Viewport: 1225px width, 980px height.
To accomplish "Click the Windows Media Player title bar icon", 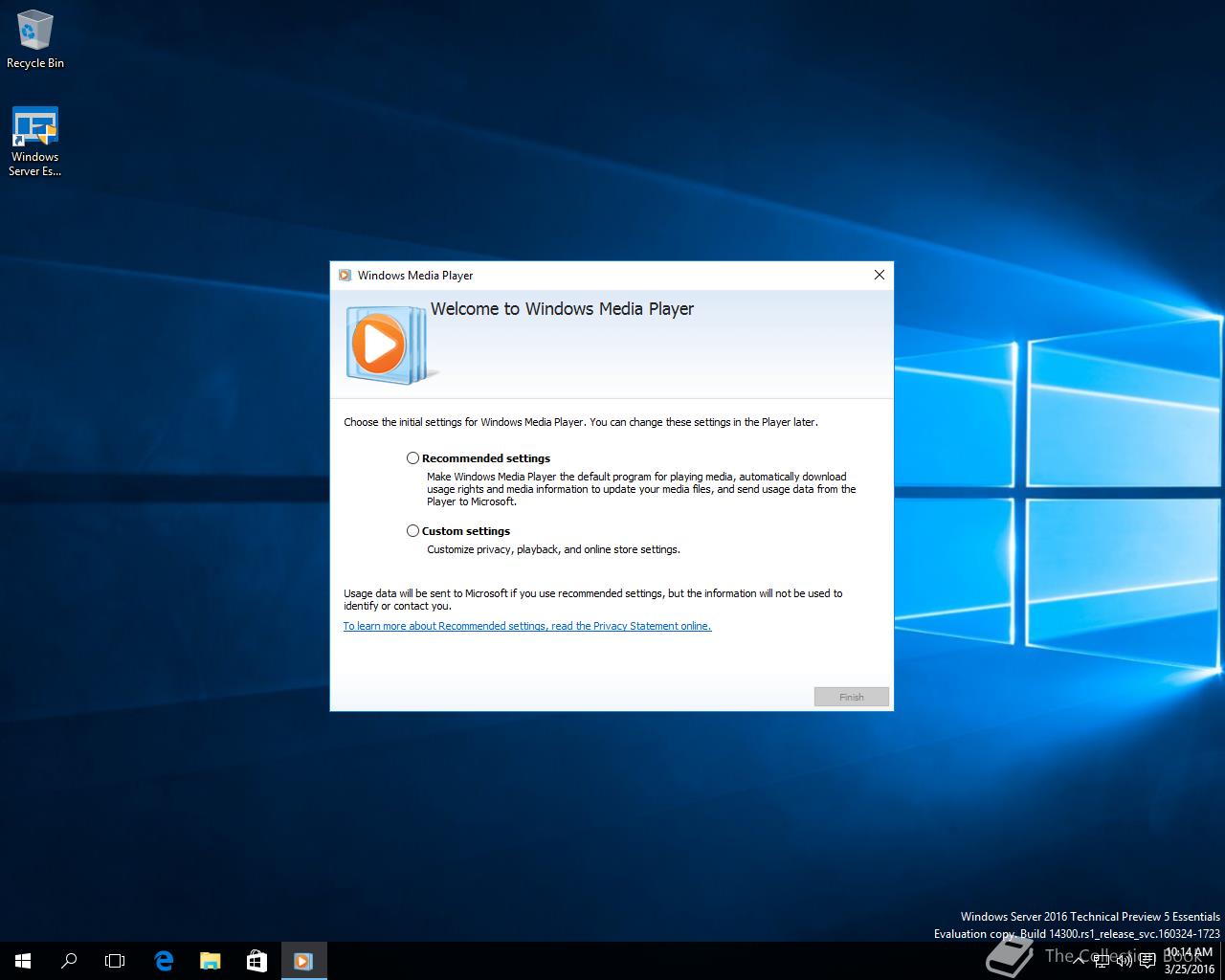I will click(x=345, y=276).
